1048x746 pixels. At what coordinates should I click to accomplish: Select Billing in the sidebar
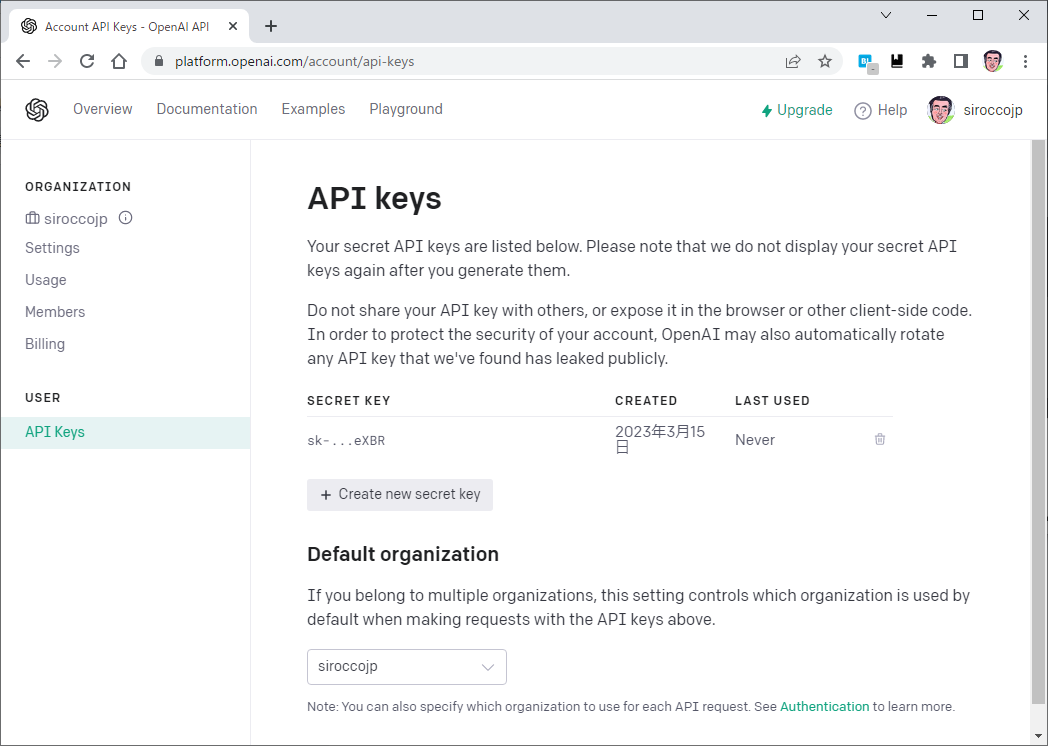[45, 344]
